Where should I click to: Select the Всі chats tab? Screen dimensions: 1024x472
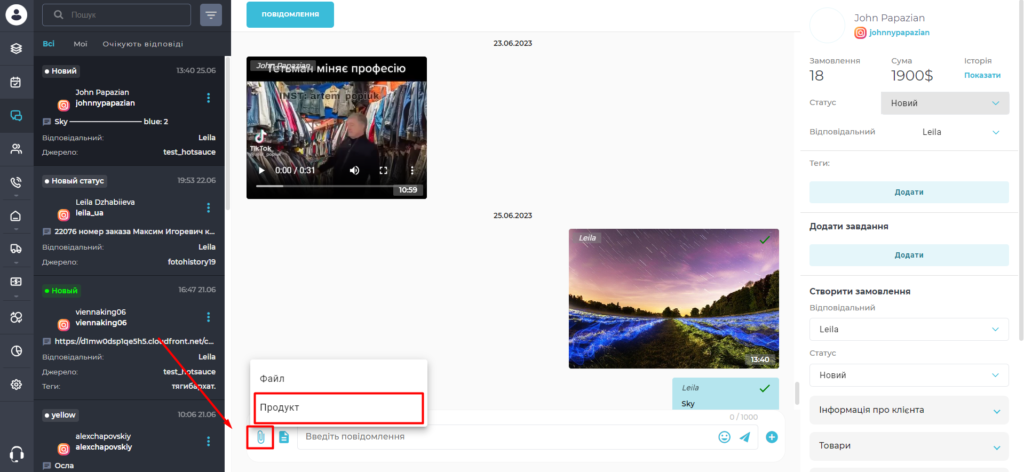tap(48, 44)
